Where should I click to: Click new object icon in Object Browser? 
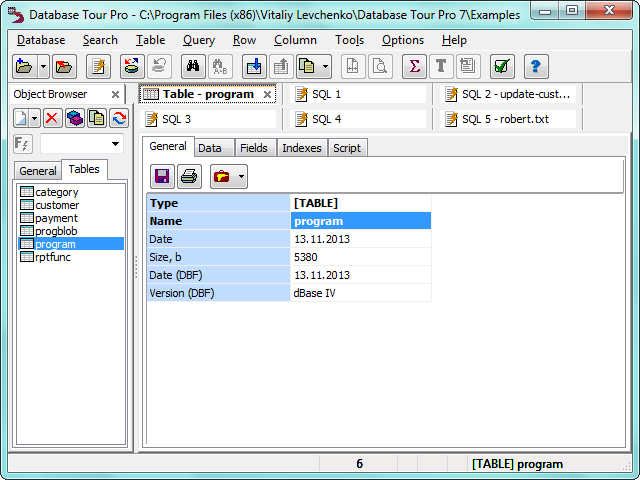(x=21, y=118)
